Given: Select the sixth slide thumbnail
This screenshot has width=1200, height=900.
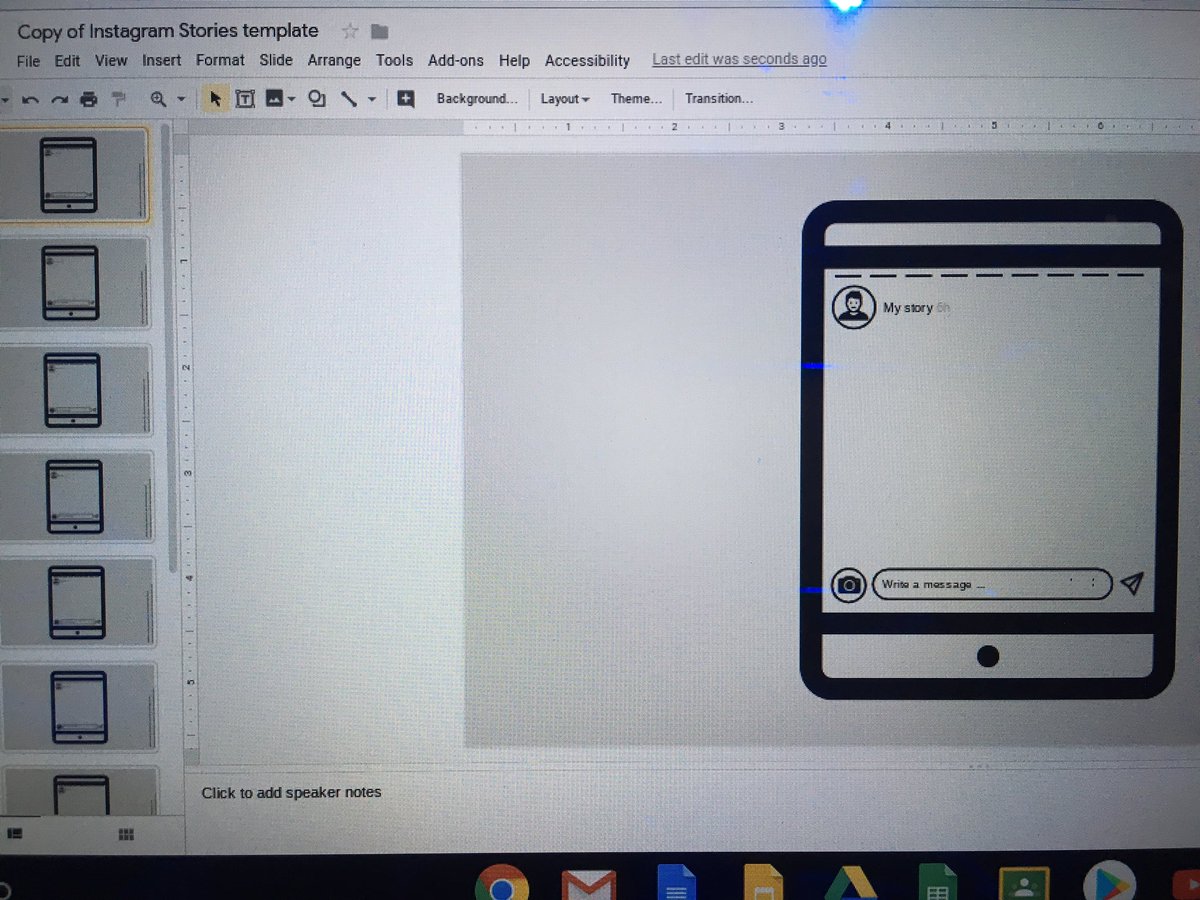Looking at the screenshot, I should pyautogui.click(x=79, y=706).
